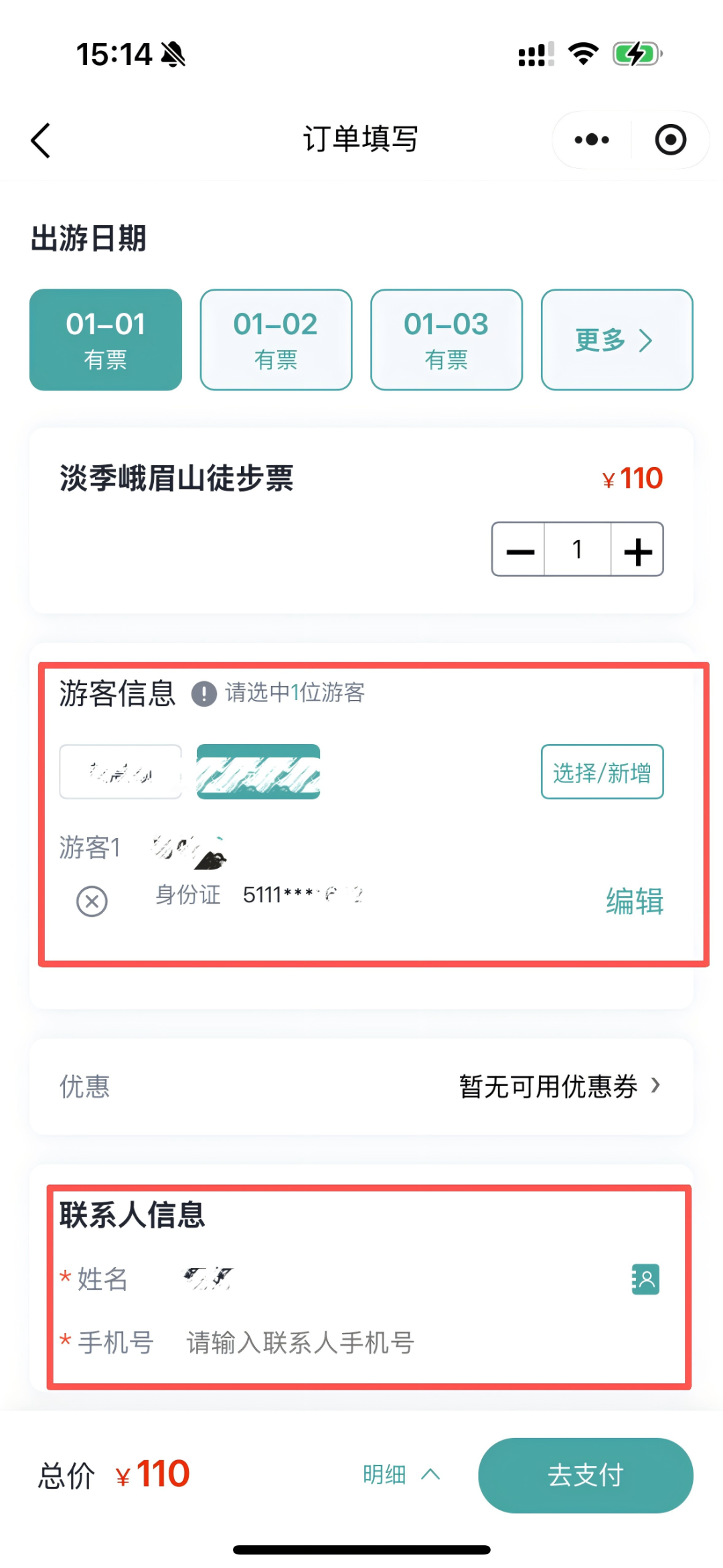The image size is (723, 1568).
Task: Tap the back arrow icon
Action: 41,141
